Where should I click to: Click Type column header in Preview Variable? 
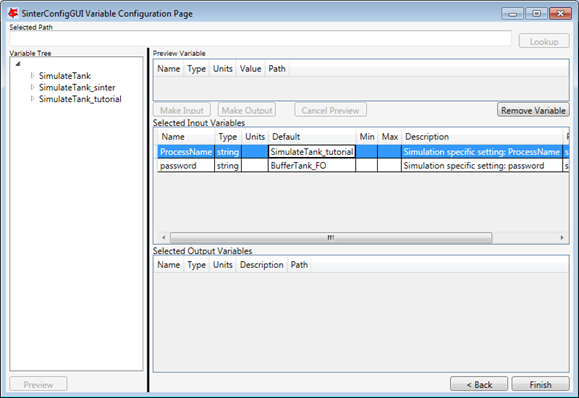point(196,69)
